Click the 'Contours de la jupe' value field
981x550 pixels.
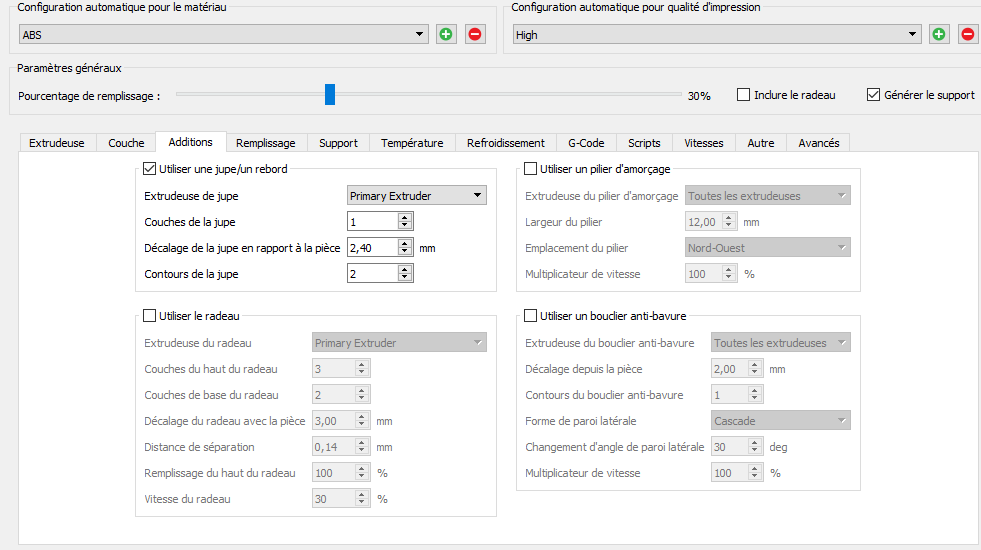pyautogui.click(x=372, y=273)
